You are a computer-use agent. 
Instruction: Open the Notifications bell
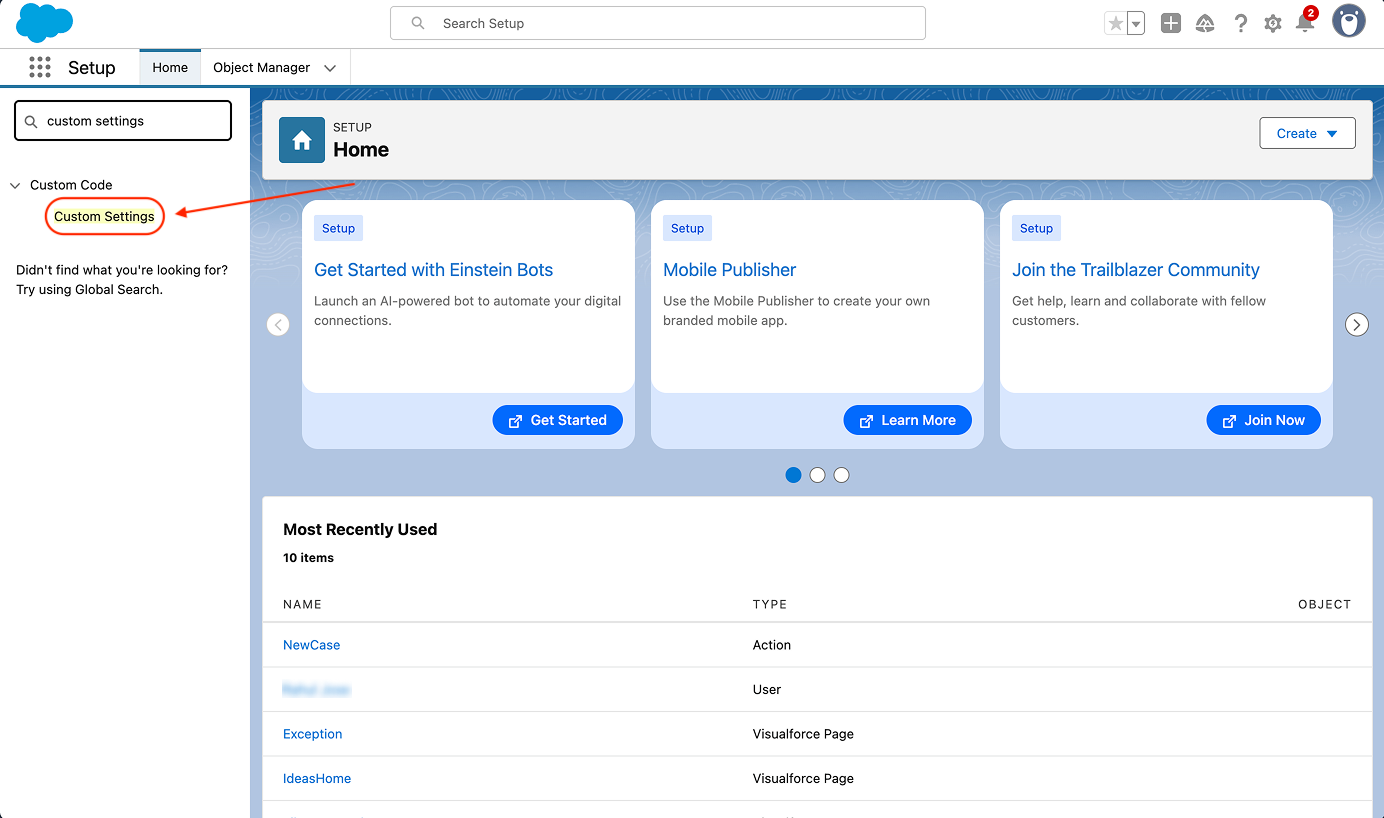(1305, 23)
